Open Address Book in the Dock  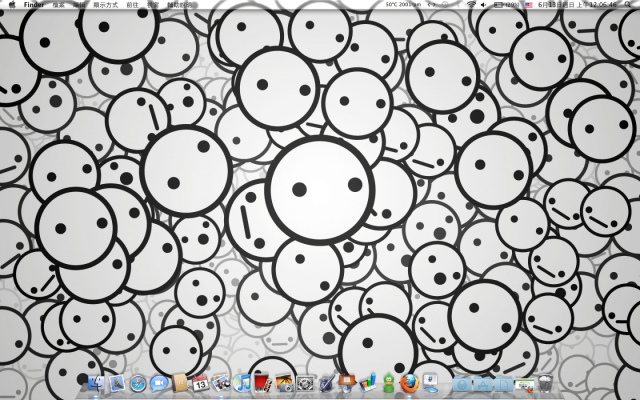(180, 384)
